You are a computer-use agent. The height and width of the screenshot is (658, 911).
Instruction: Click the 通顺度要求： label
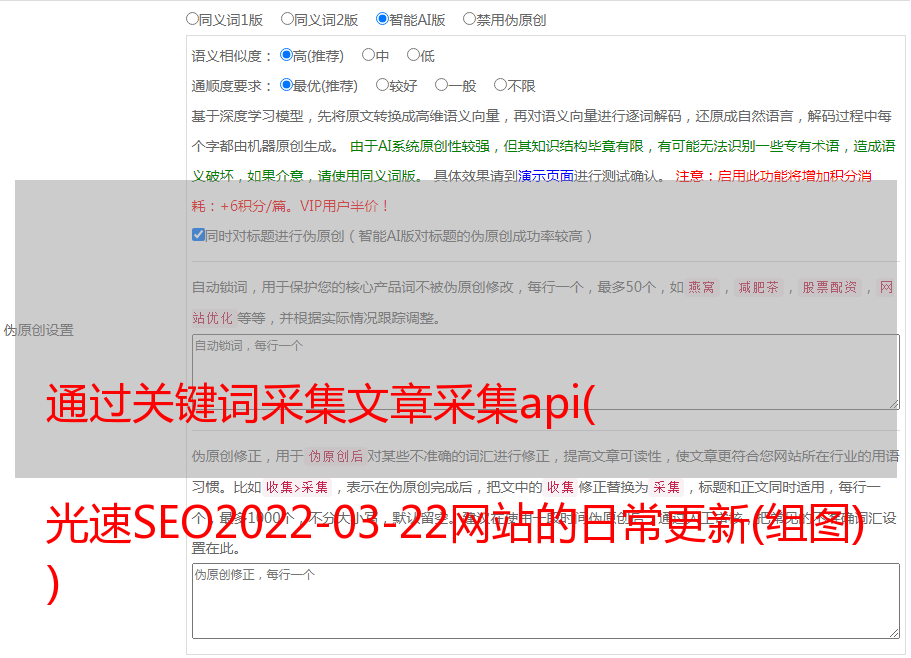(x=232, y=86)
